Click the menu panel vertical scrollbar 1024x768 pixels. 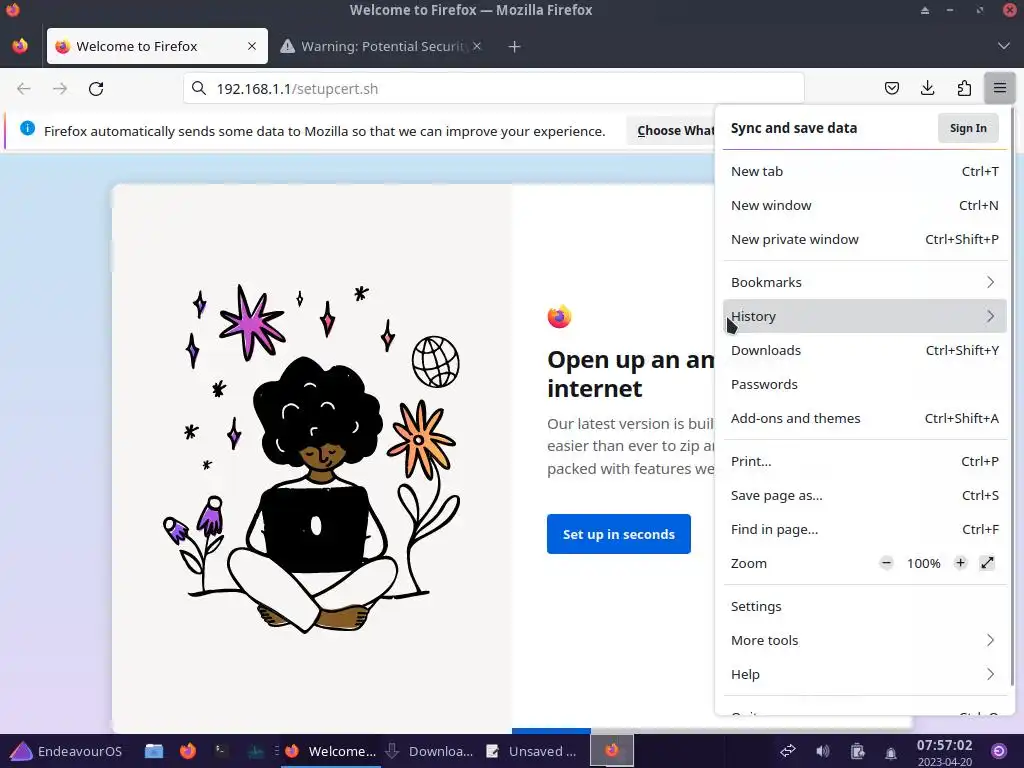(x=1012, y=398)
